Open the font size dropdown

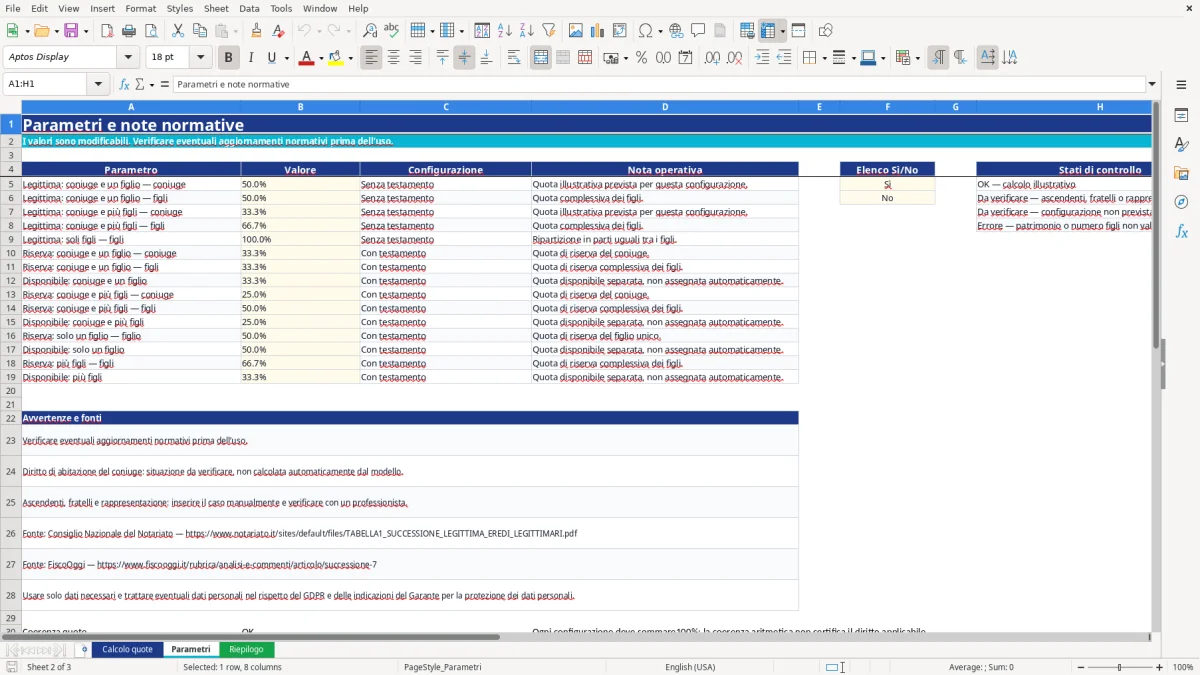click(200, 57)
